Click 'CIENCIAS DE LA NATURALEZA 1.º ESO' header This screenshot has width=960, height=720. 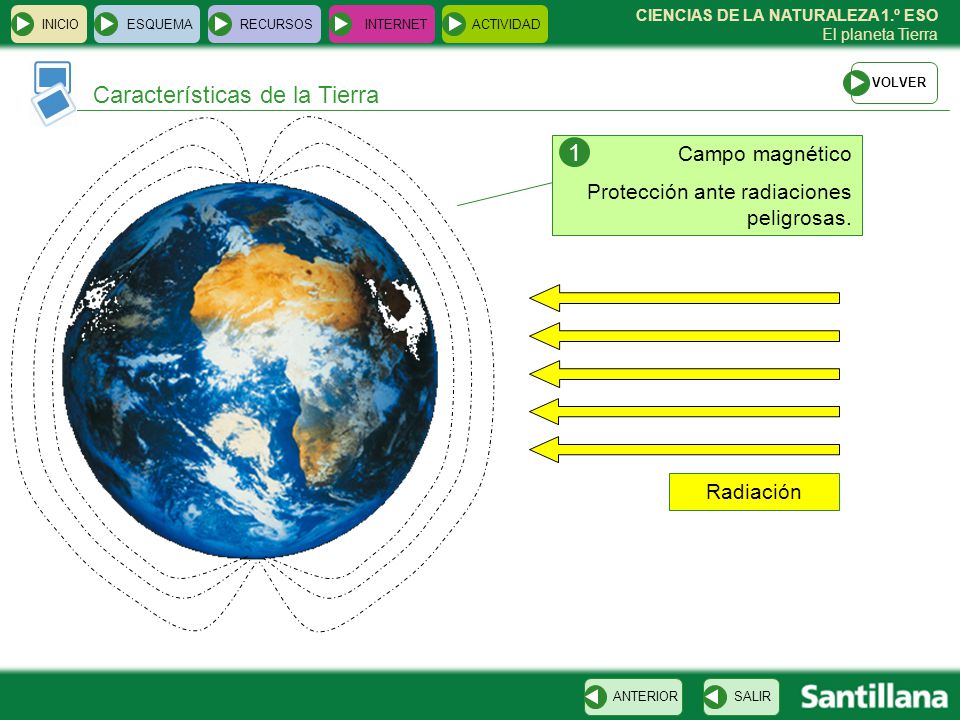787,15
